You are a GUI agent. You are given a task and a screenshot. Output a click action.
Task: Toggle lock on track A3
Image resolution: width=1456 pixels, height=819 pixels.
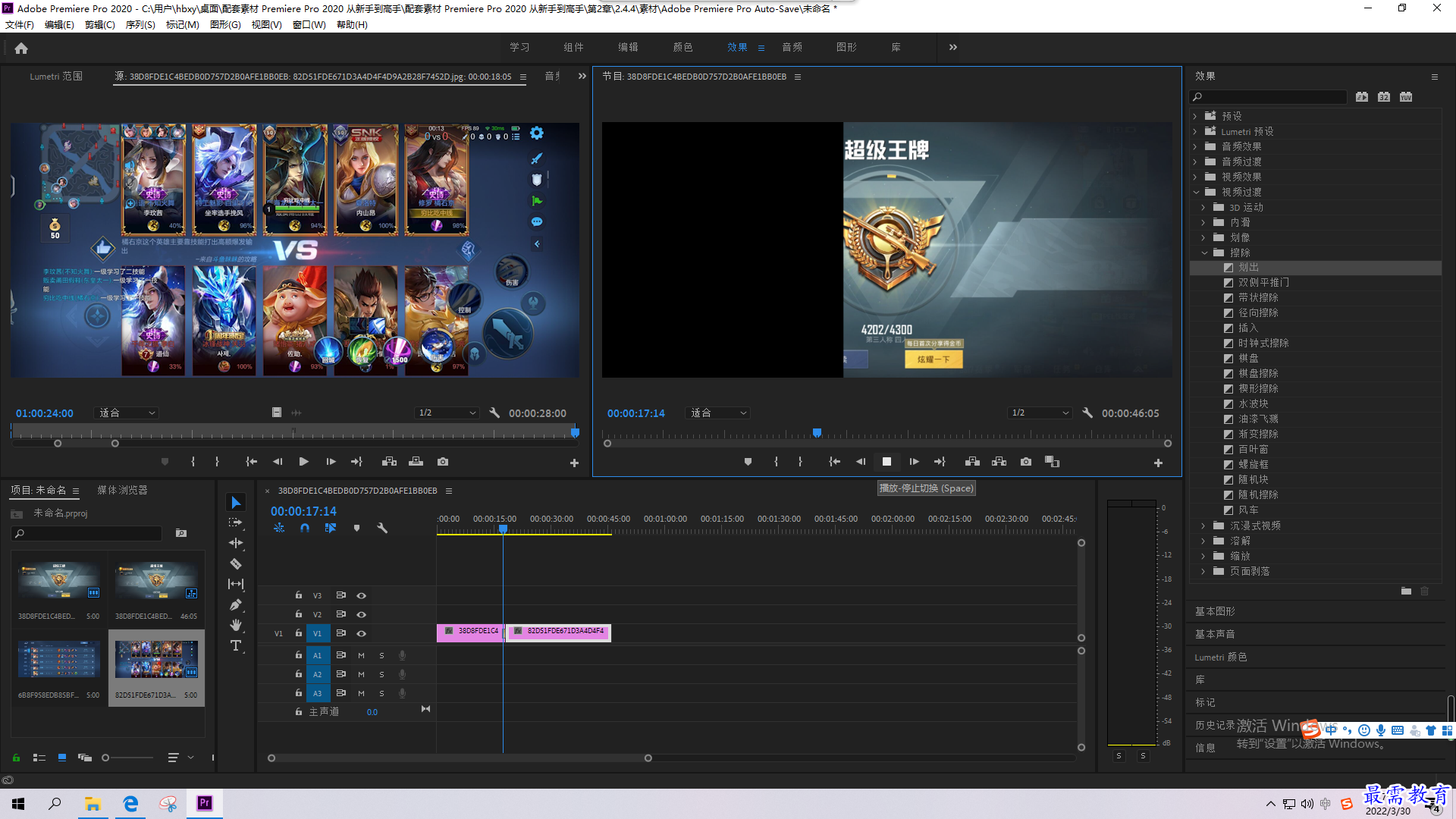(299, 693)
